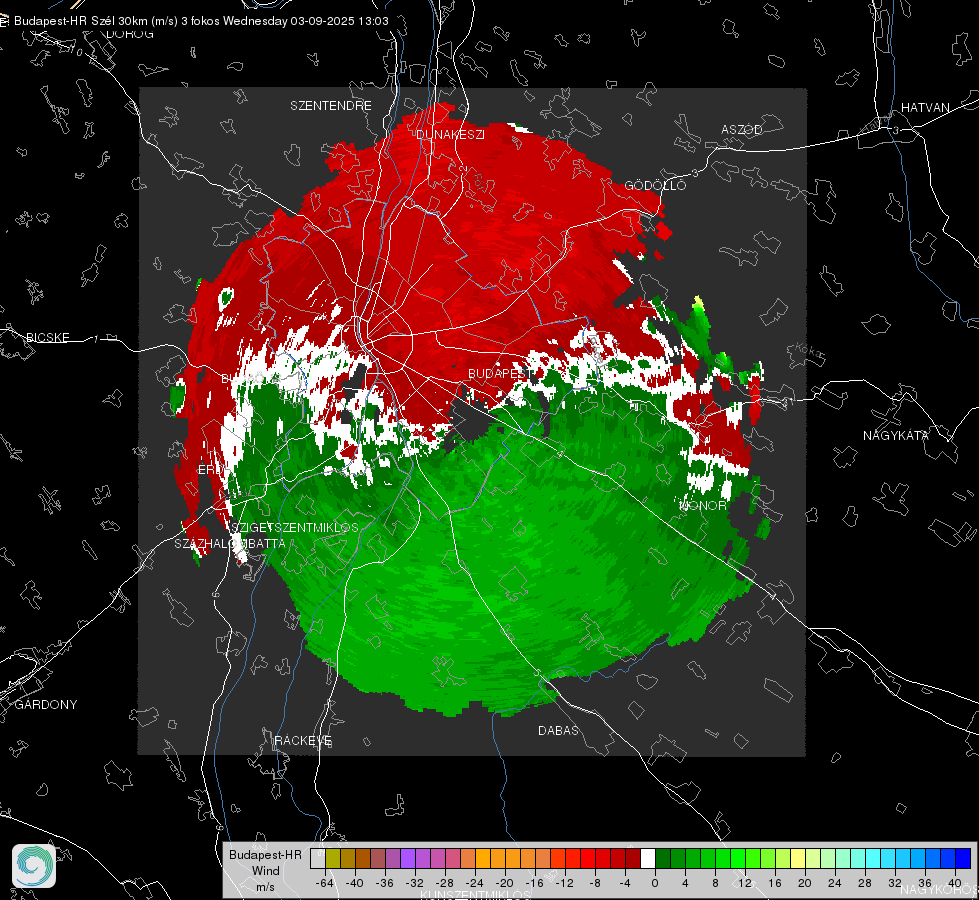Pick the pale yellow swatch beside the 20 tick
This screenshot has width=979, height=900.
tap(798, 859)
